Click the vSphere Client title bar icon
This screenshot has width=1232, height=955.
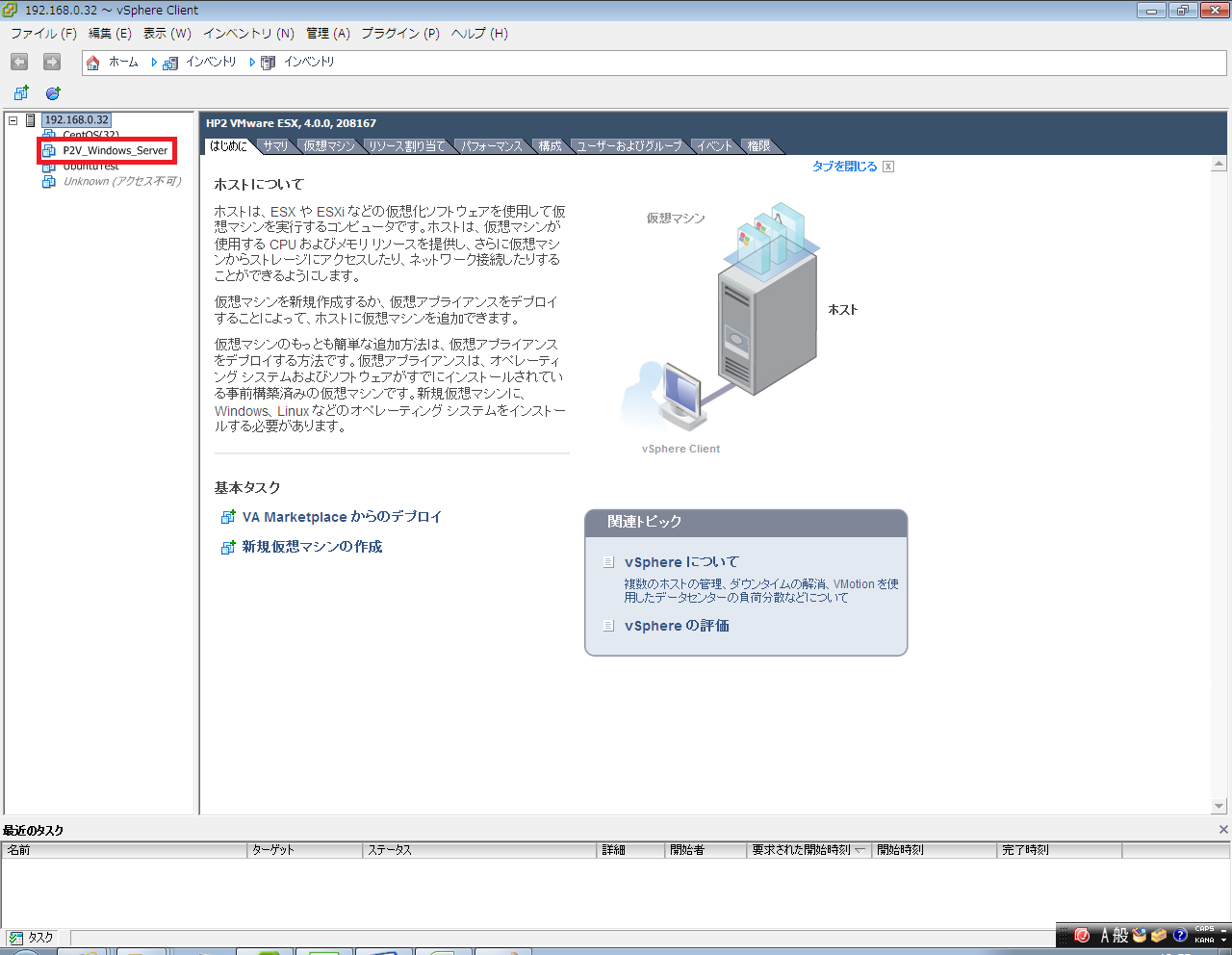point(11,10)
